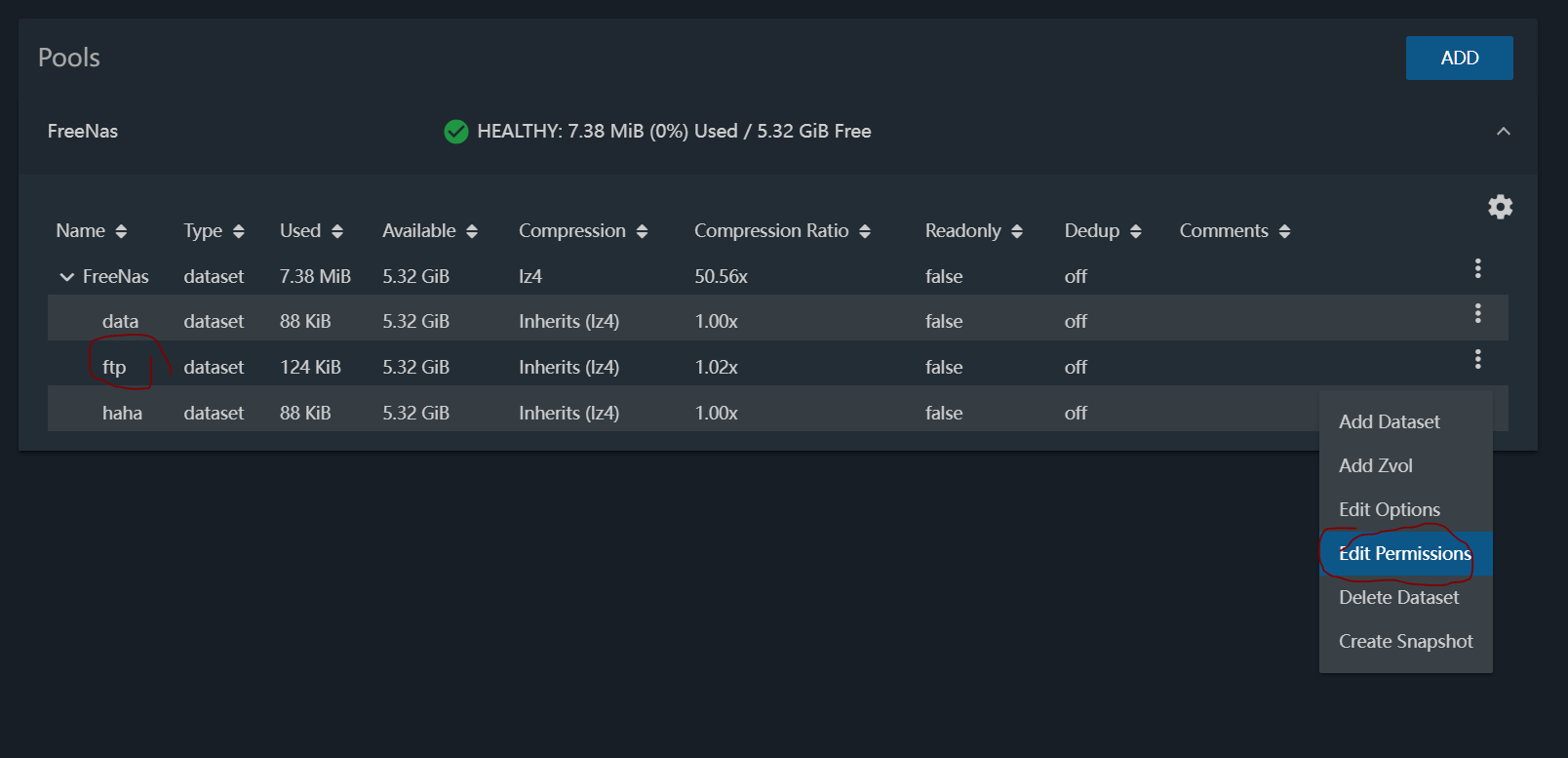Click the 7.38 MiB used value
This screenshot has height=758, width=1568.
(x=315, y=276)
